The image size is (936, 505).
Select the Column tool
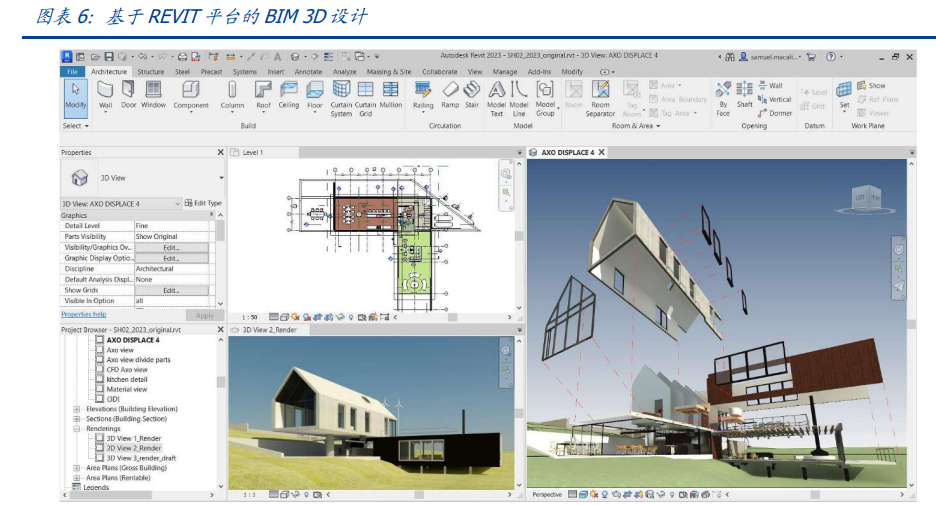pos(232,96)
